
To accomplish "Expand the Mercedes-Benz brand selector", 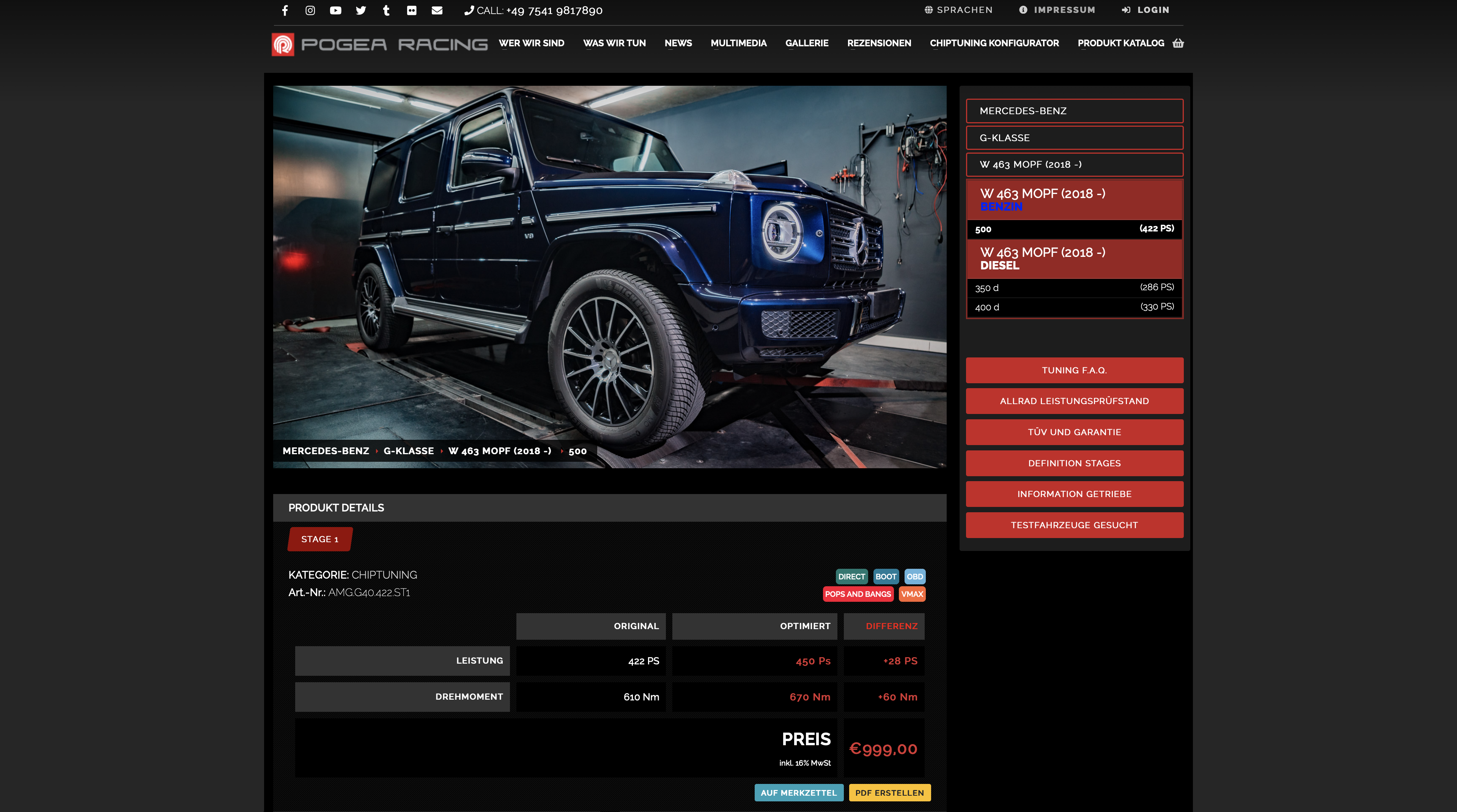I will 1074,111.
